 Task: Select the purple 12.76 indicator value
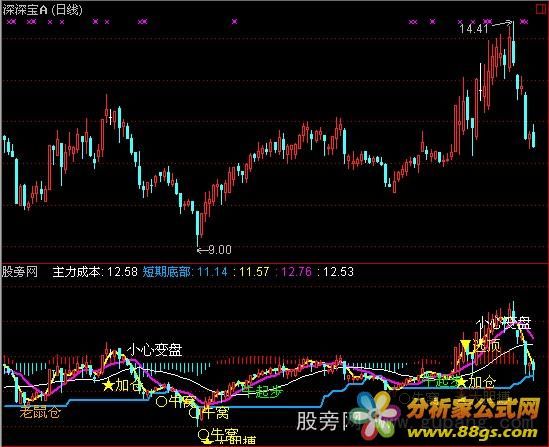coord(296,272)
